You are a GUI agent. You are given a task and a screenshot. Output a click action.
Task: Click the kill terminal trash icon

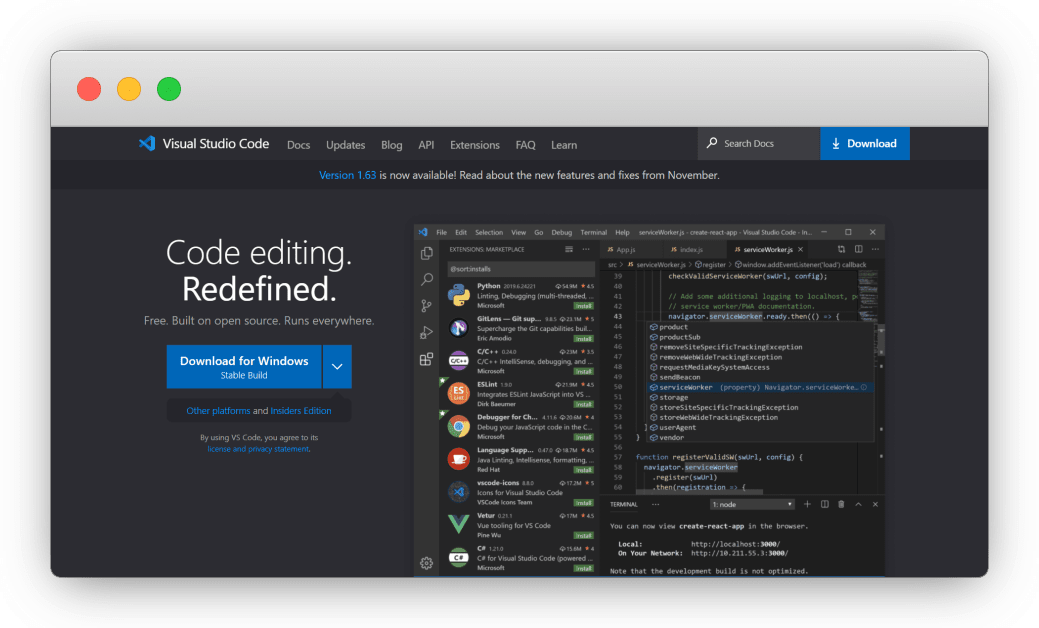coord(842,504)
